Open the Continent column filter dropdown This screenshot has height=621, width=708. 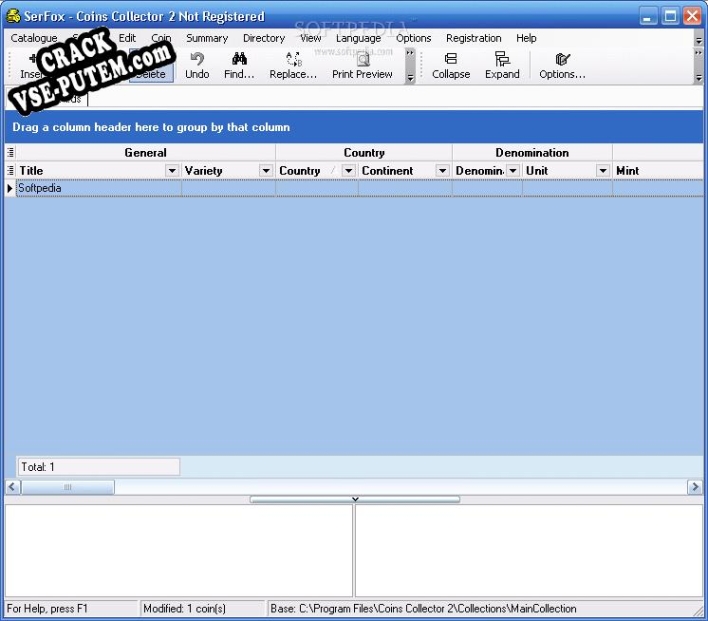(x=442, y=171)
